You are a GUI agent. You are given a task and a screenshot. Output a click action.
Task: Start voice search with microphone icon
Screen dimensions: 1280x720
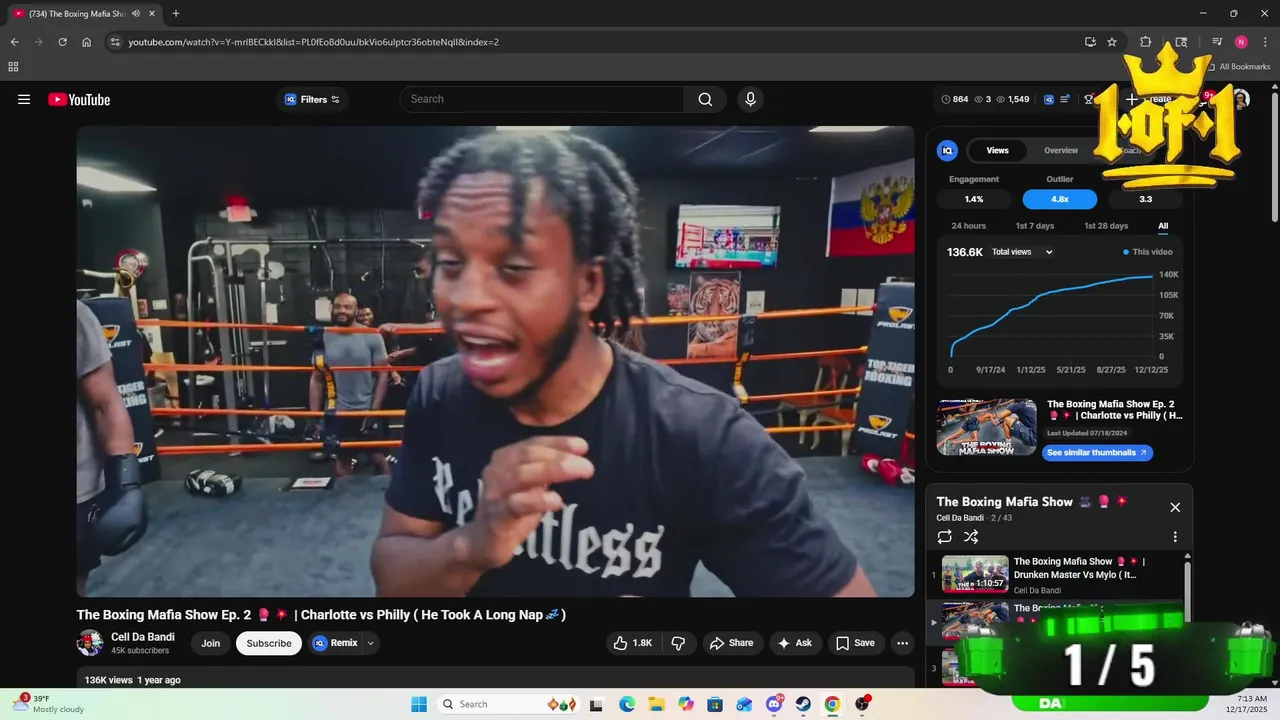pyautogui.click(x=750, y=99)
